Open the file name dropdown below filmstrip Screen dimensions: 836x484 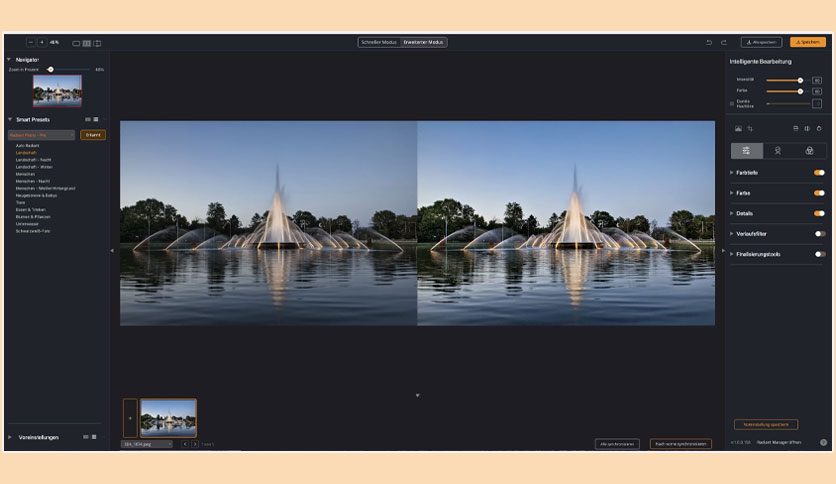pyautogui.click(x=147, y=444)
